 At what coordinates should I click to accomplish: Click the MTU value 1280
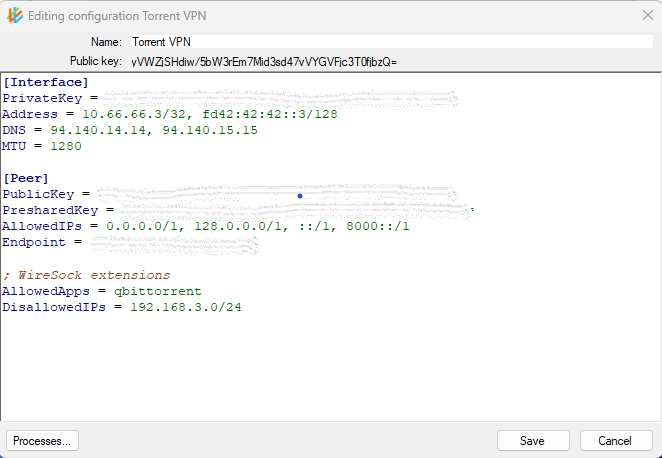[66, 146]
